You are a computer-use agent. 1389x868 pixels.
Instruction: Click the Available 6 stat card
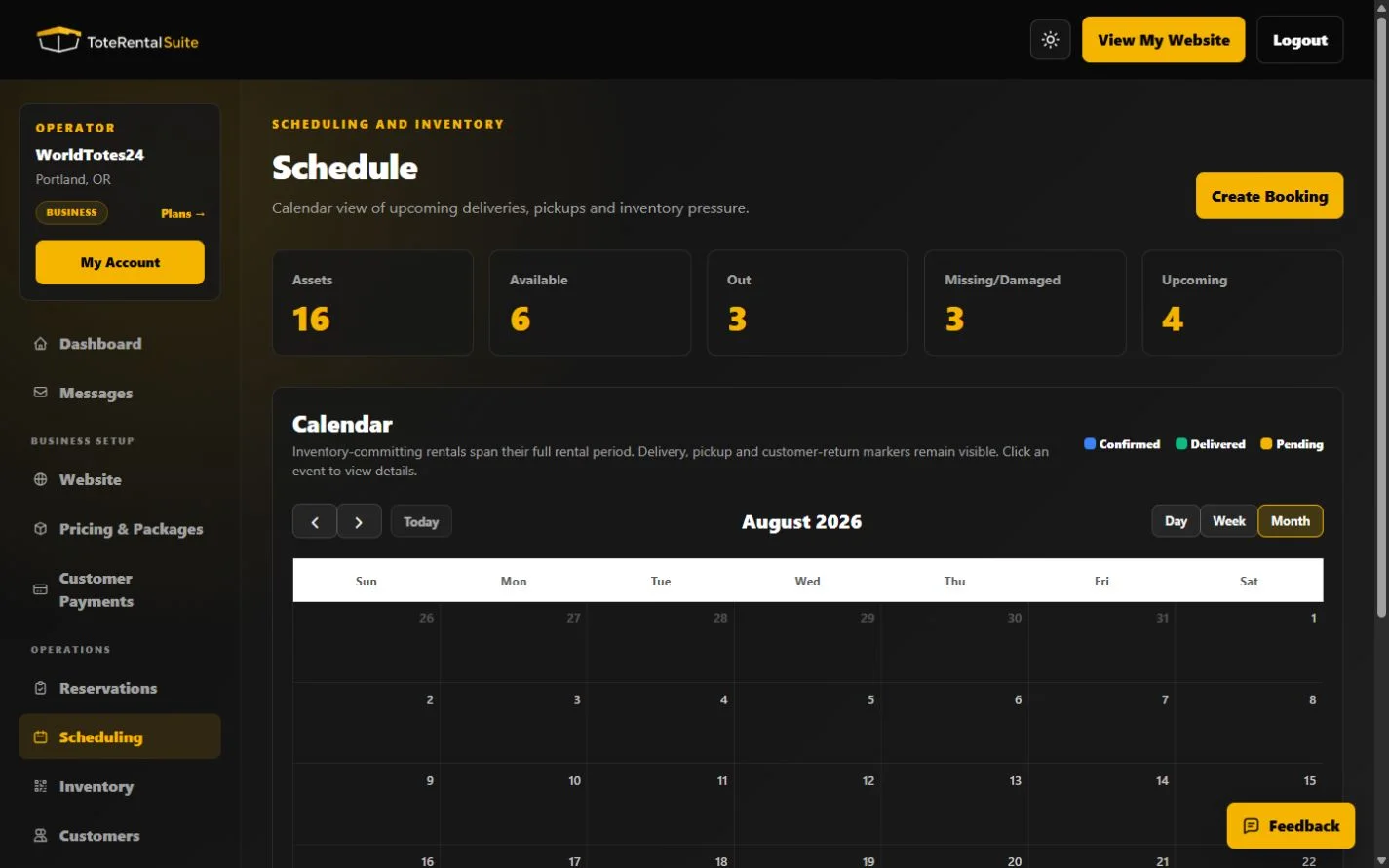pyautogui.click(x=590, y=303)
